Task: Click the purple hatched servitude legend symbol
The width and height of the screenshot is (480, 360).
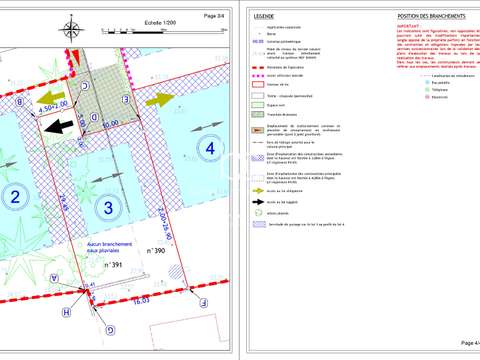Action: (x=259, y=224)
